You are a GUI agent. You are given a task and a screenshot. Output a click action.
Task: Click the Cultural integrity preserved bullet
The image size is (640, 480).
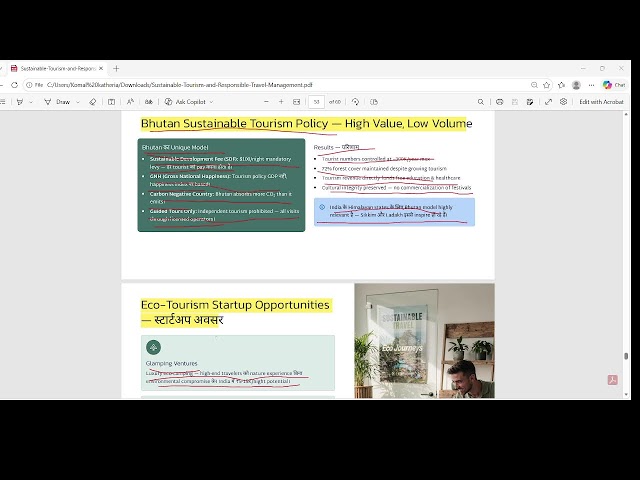click(396, 188)
